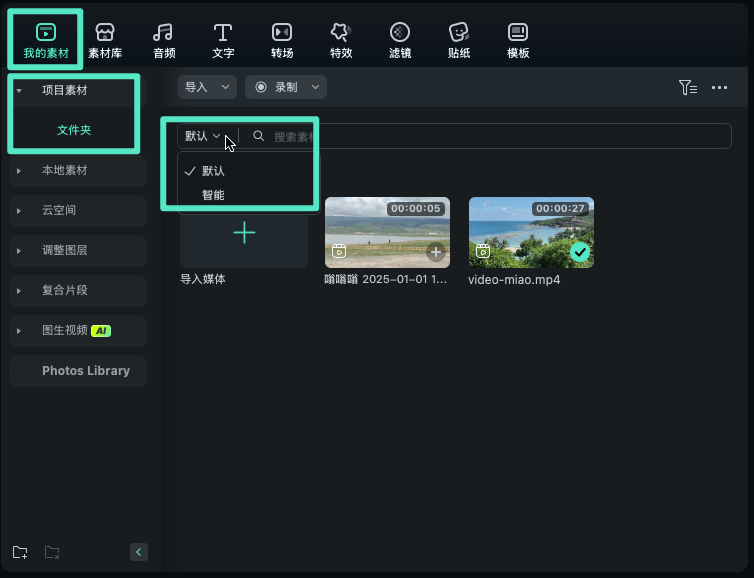This screenshot has height=578, width=754.
Task: Click the 嗡嗡嗡 2025-01-01 file name
Action: click(x=386, y=279)
